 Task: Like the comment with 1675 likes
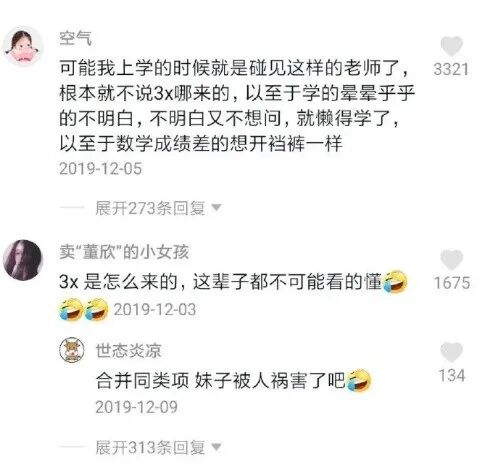451,259
